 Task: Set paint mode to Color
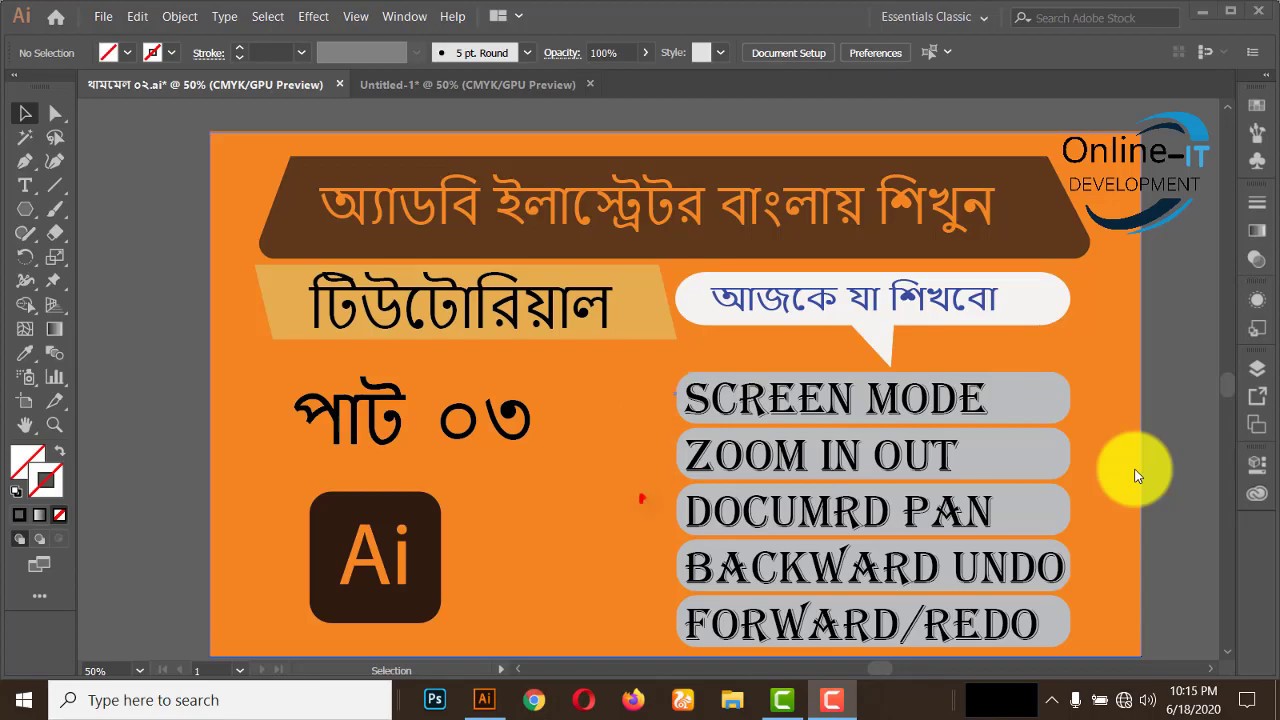pyautogui.click(x=19, y=515)
